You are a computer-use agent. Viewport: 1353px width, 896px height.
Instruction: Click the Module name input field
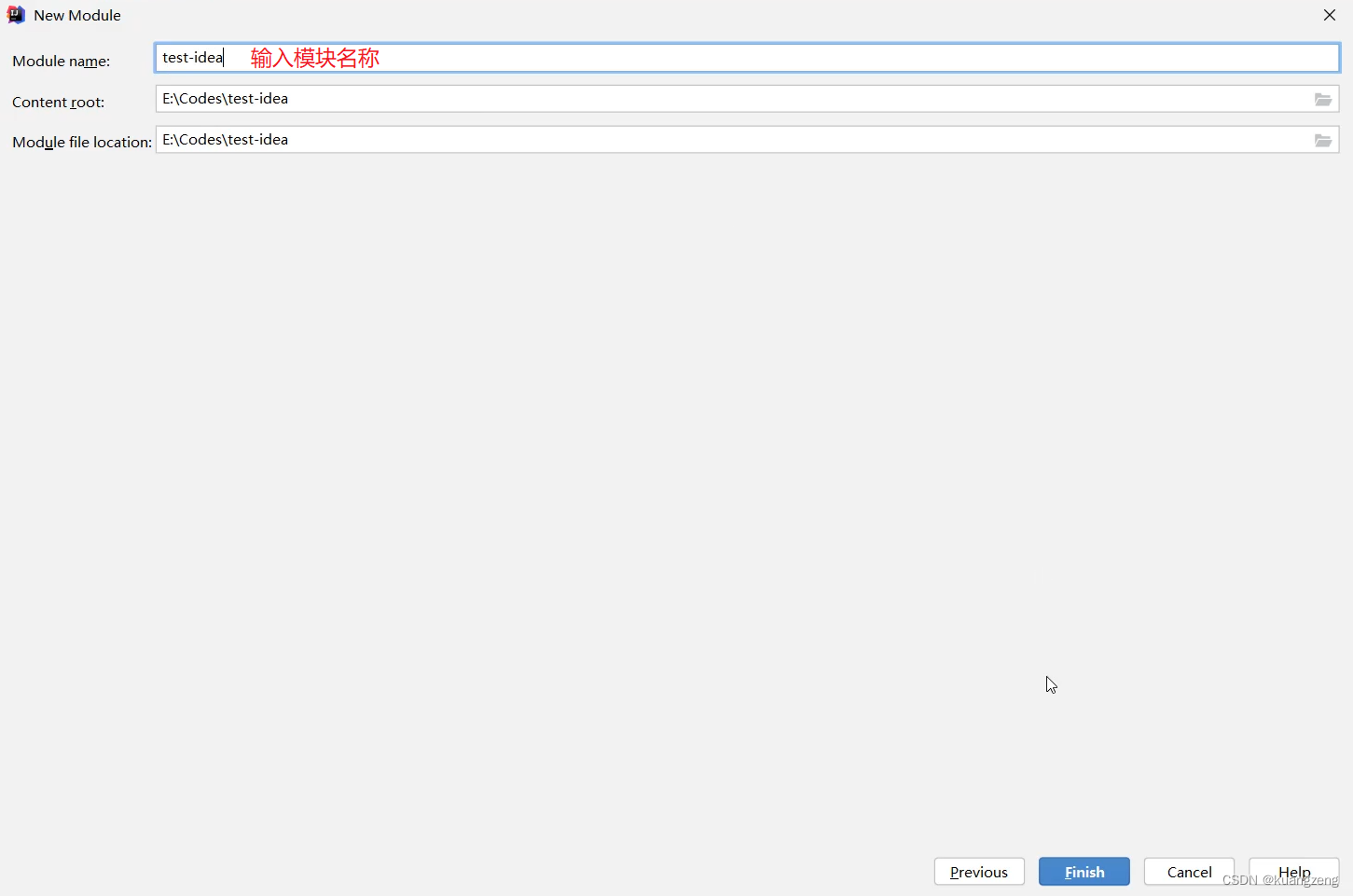point(747,58)
